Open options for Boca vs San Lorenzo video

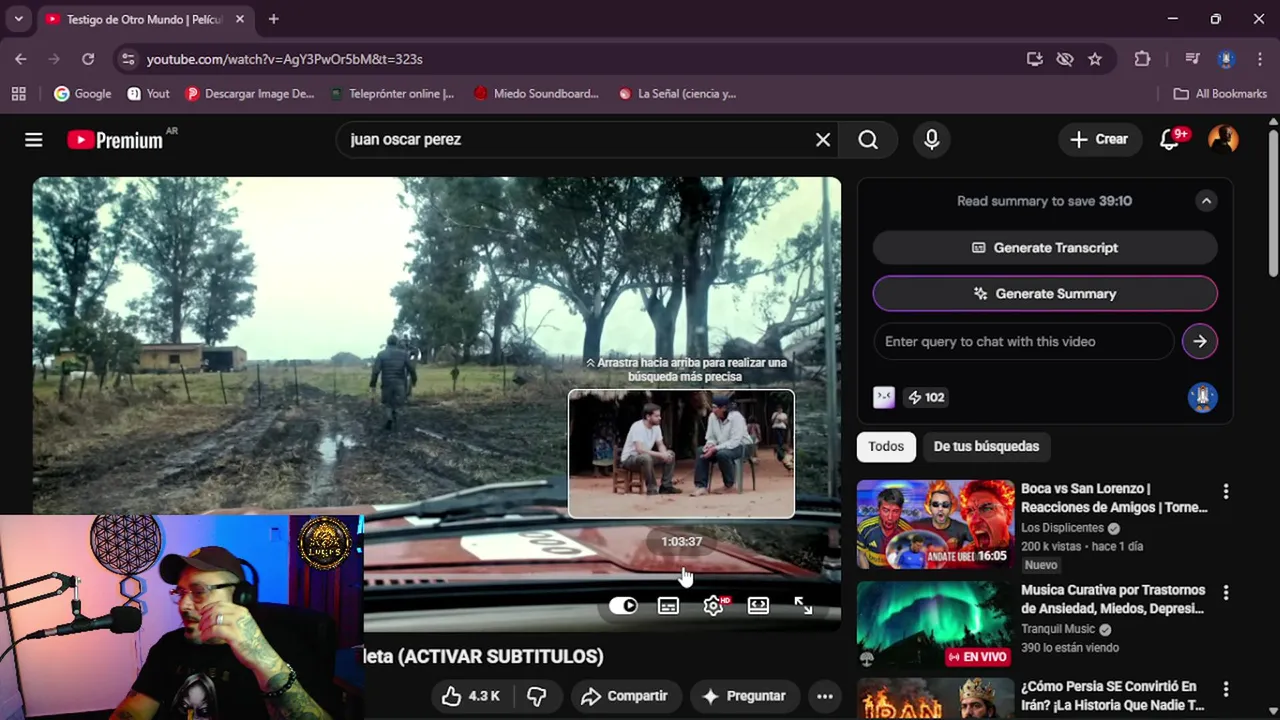coord(1226,491)
